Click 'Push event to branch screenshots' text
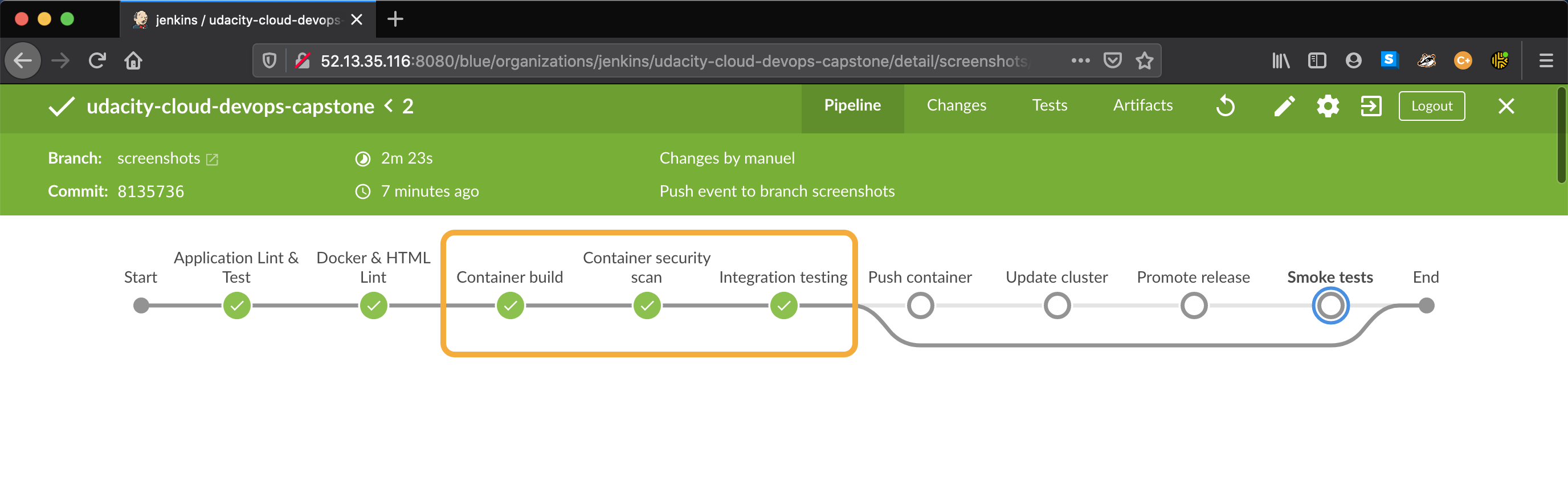Image resolution: width=1568 pixels, height=489 pixels. [777, 191]
